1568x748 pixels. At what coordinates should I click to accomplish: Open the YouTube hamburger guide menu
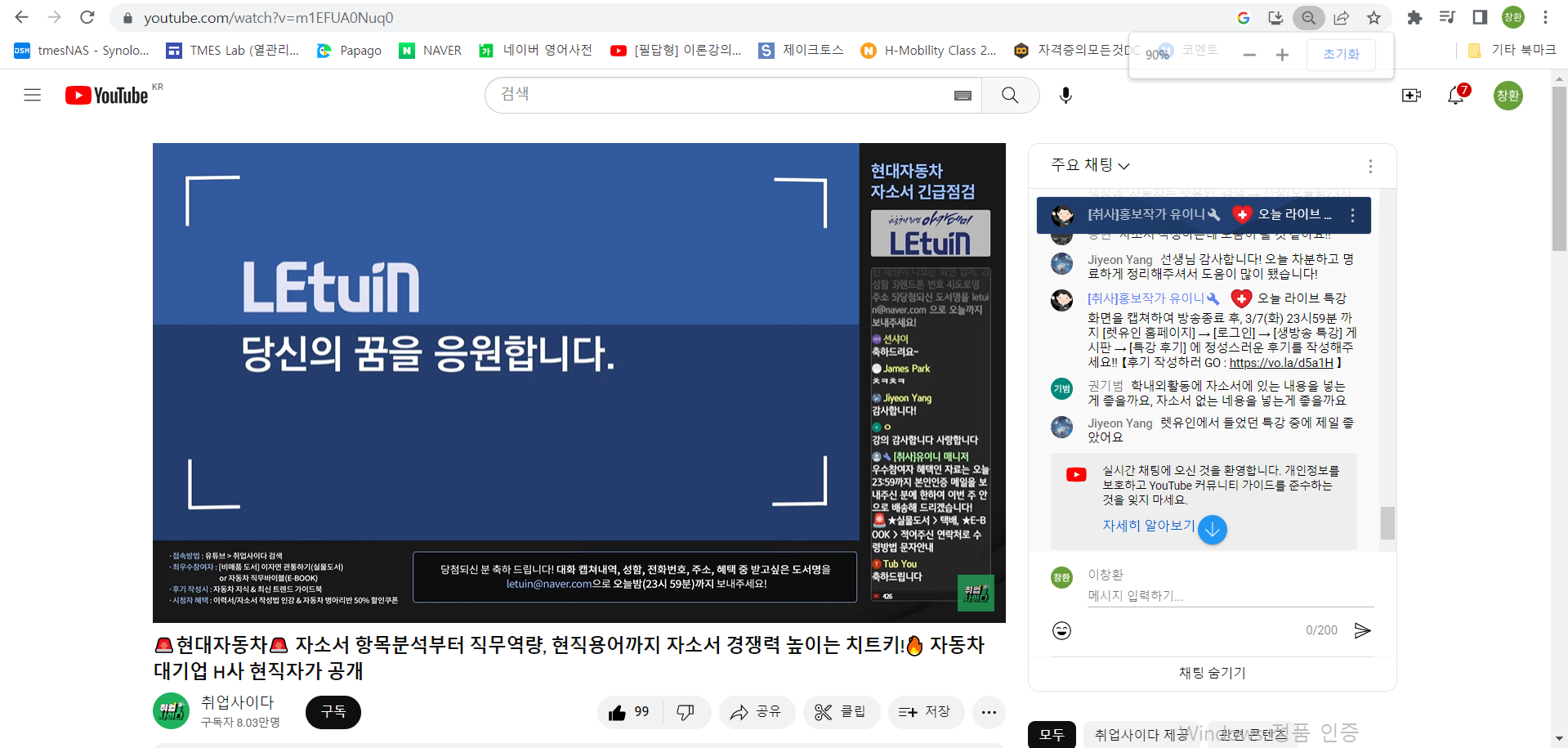tap(33, 96)
